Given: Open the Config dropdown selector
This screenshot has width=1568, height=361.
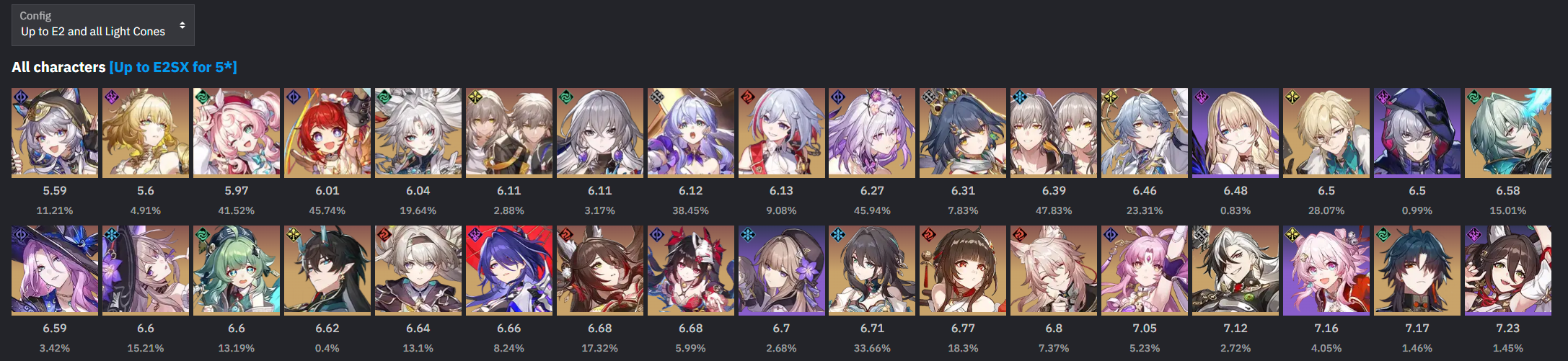Looking at the screenshot, I should (103, 25).
